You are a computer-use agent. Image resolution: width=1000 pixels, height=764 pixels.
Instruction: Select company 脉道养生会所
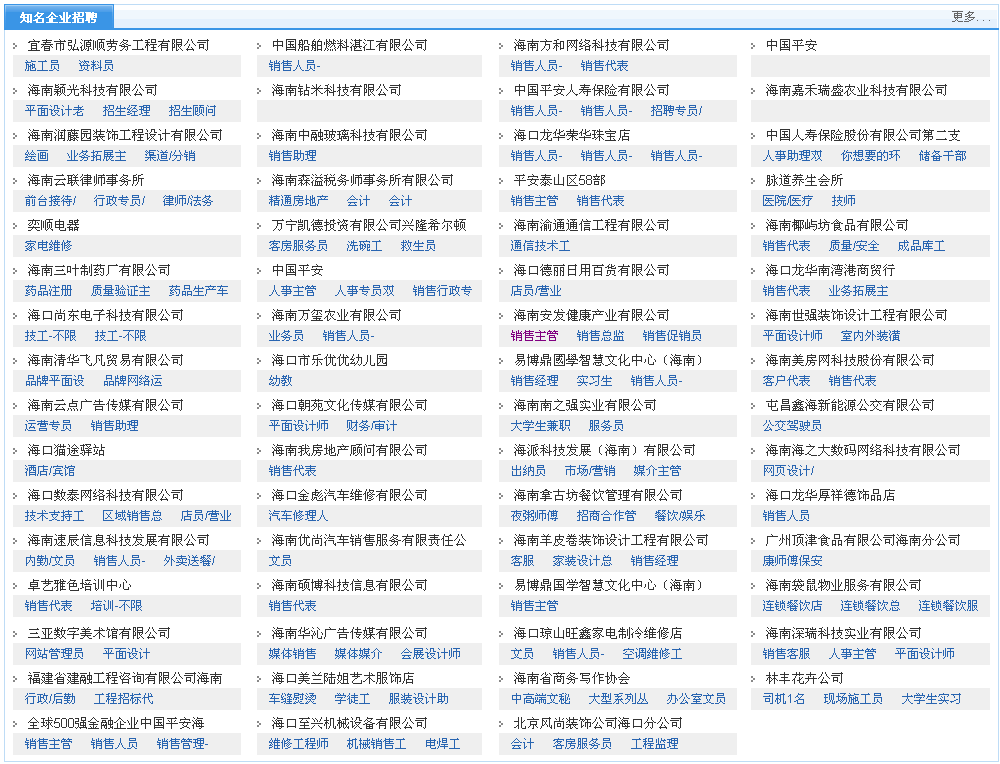804,180
